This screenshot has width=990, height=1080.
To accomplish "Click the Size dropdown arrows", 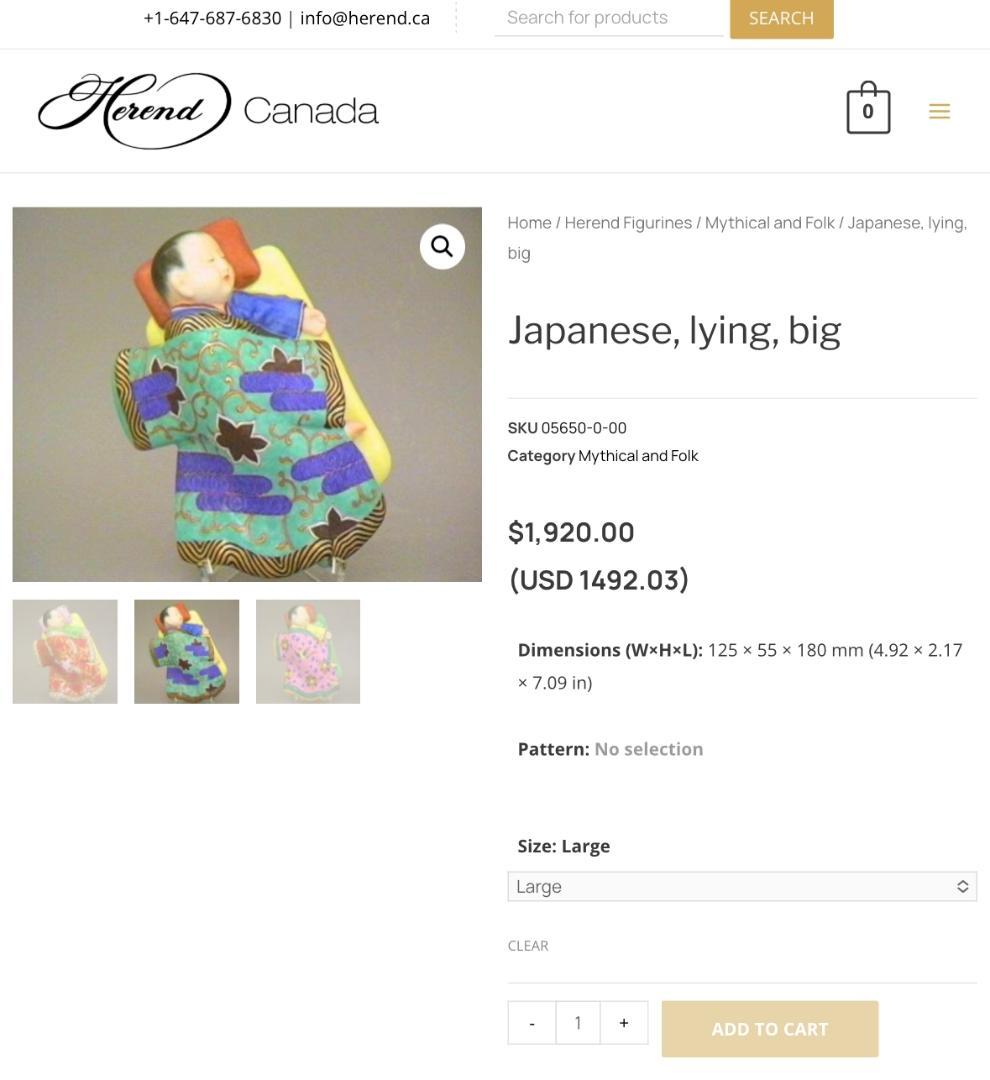I will [x=962, y=886].
